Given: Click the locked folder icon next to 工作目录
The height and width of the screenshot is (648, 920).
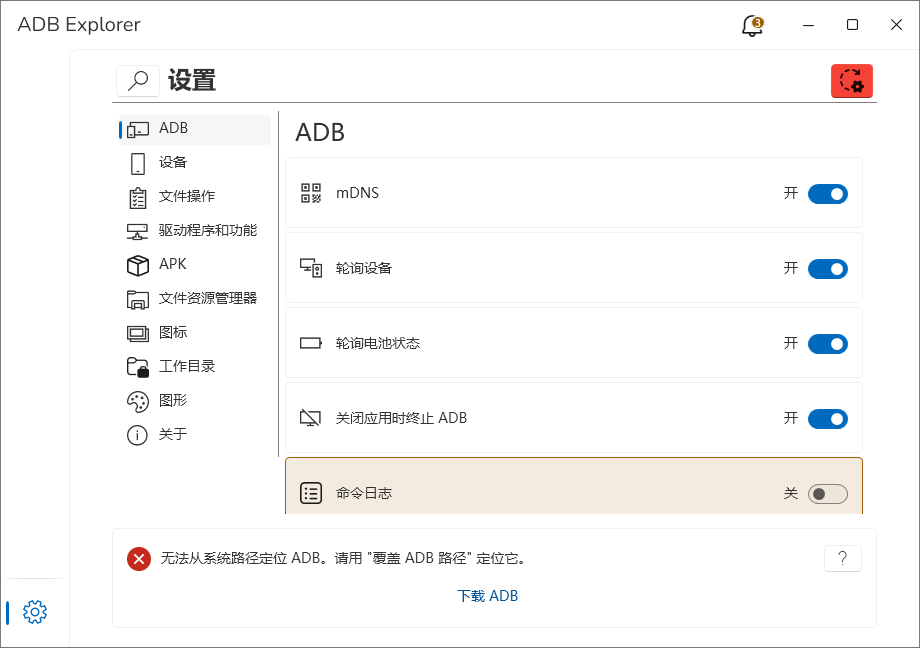Looking at the screenshot, I should tap(138, 367).
